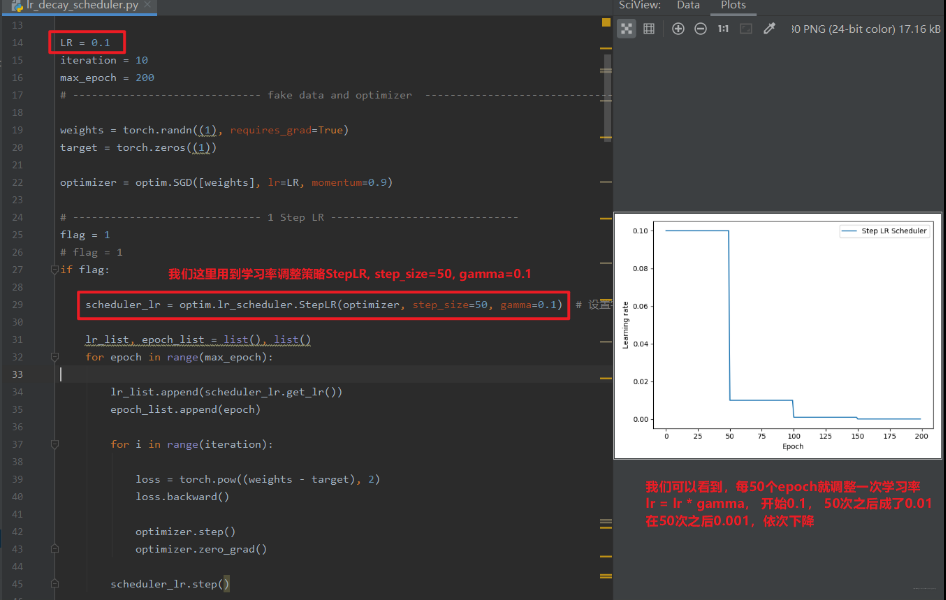
Task: Click the 'step_size=50' argument
Action: point(449,305)
